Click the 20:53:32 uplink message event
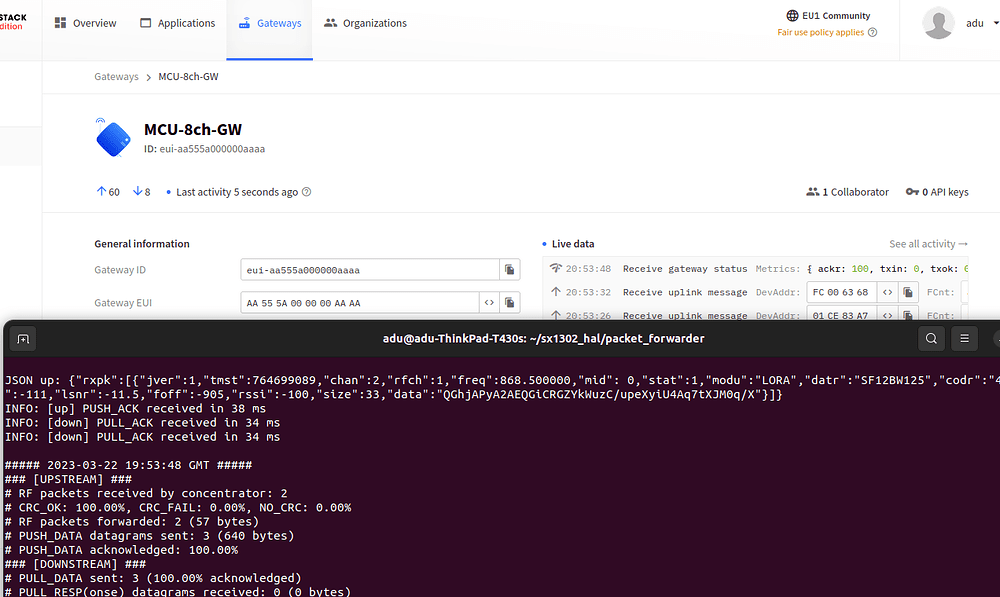Image resolution: width=1000 pixels, height=597 pixels. click(758, 292)
